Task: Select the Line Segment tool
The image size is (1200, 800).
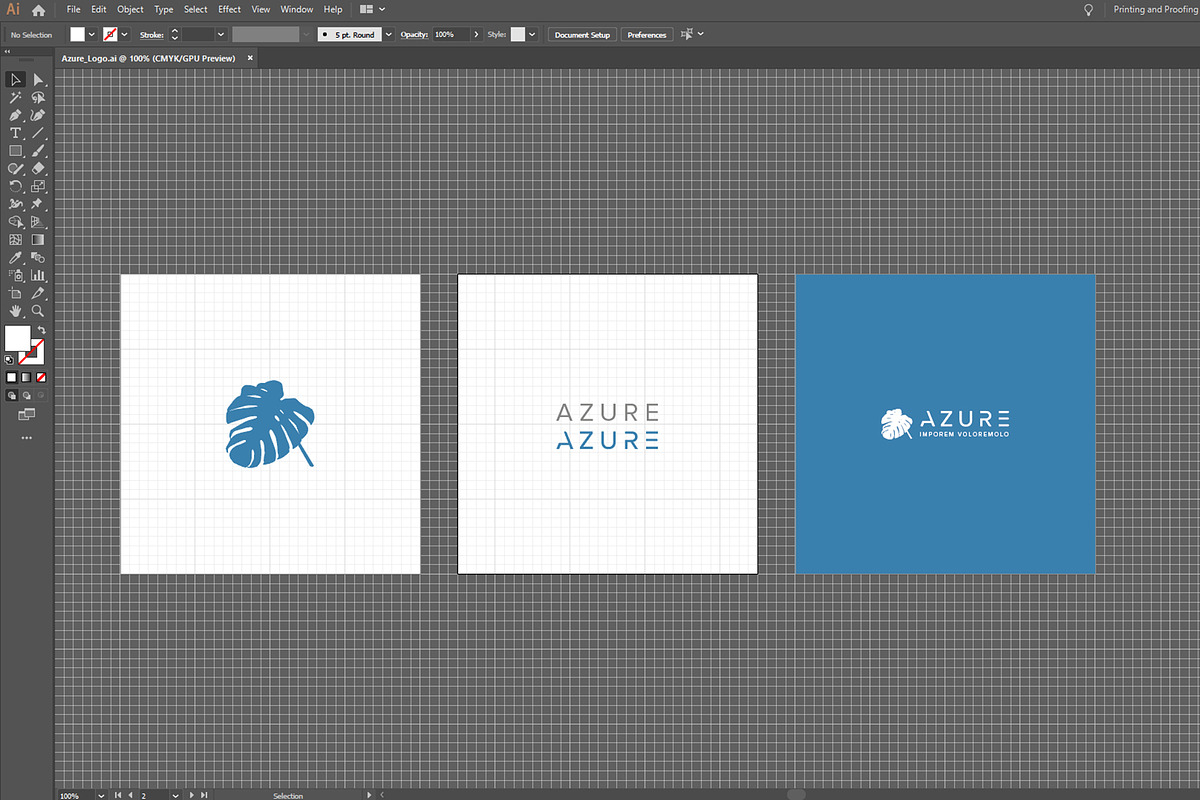Action: click(x=38, y=133)
